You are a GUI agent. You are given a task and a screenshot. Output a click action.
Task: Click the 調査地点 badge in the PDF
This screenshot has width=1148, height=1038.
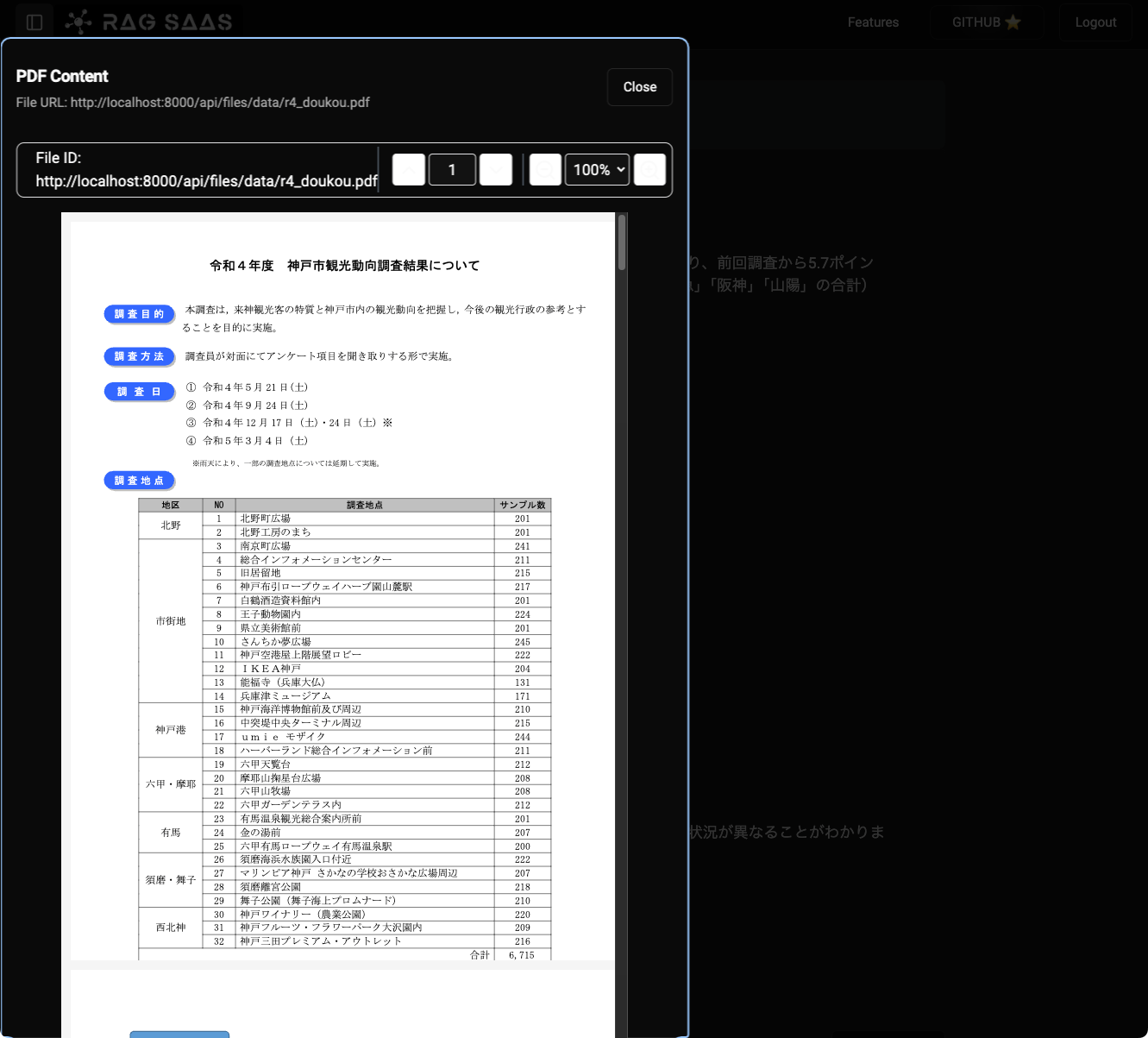[140, 481]
